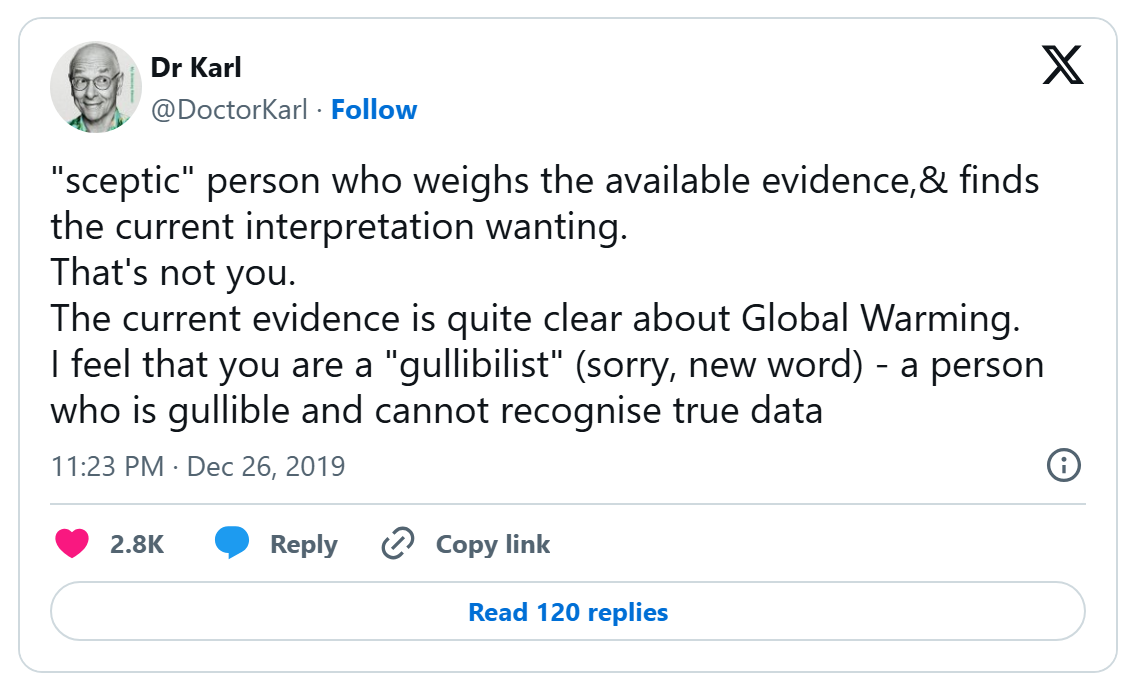Open the @DoctorKarl handle link

[229, 109]
